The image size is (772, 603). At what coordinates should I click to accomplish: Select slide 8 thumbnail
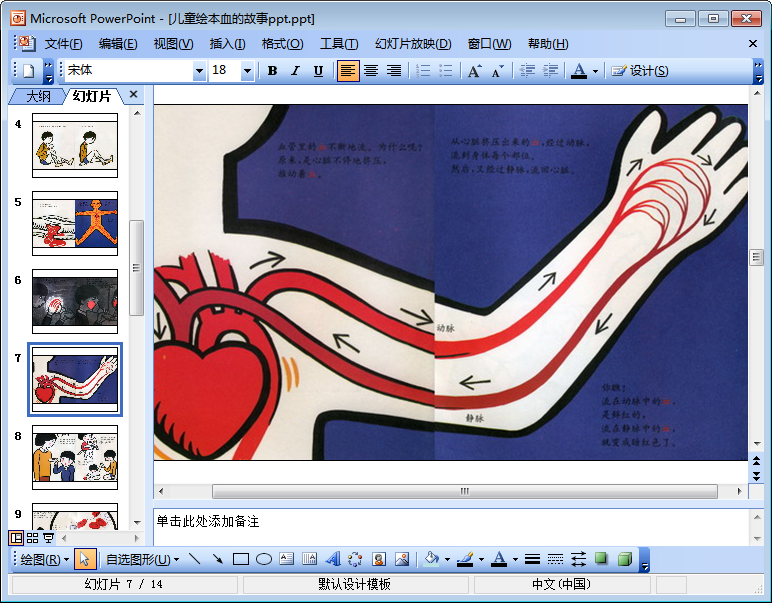point(75,457)
